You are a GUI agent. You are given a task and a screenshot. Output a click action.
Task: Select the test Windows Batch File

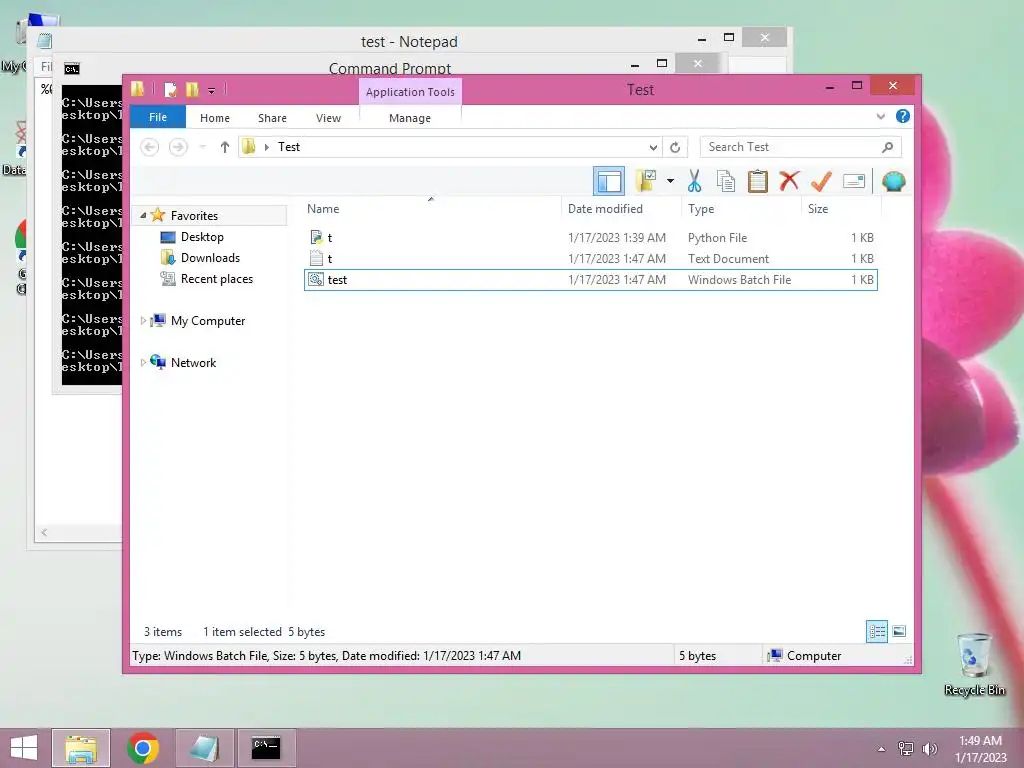click(x=590, y=280)
